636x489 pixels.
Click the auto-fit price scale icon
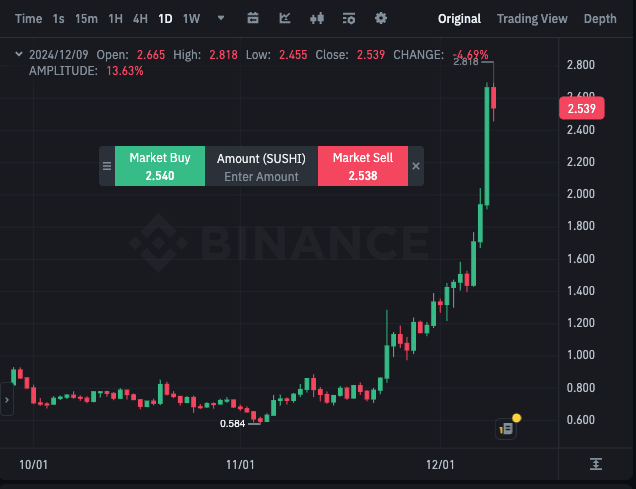[x=596, y=464]
